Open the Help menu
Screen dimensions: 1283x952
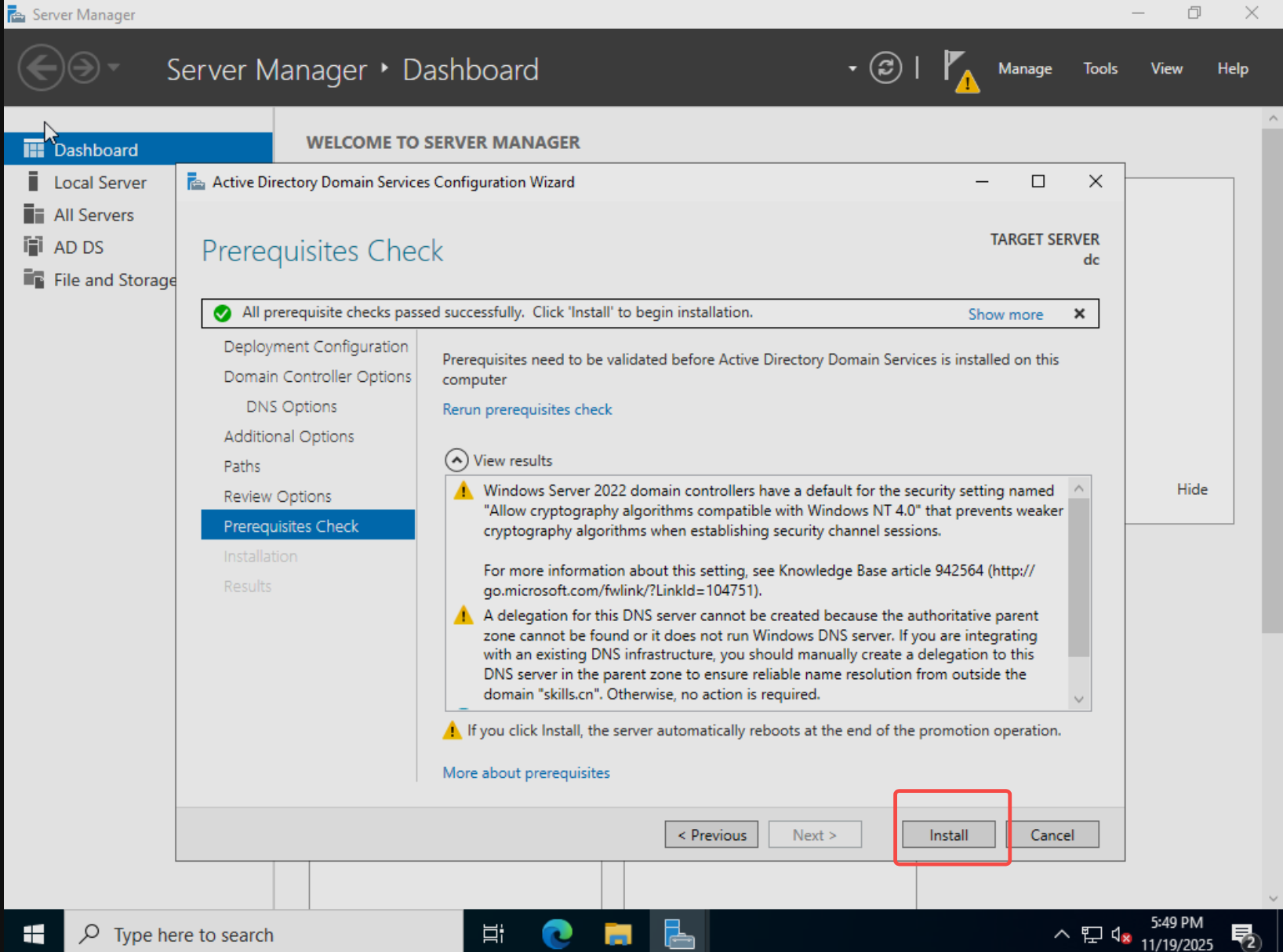pos(1232,69)
